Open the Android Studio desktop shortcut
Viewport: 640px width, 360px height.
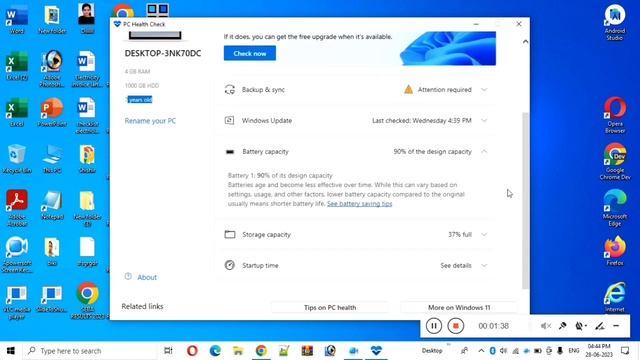pyautogui.click(x=615, y=22)
